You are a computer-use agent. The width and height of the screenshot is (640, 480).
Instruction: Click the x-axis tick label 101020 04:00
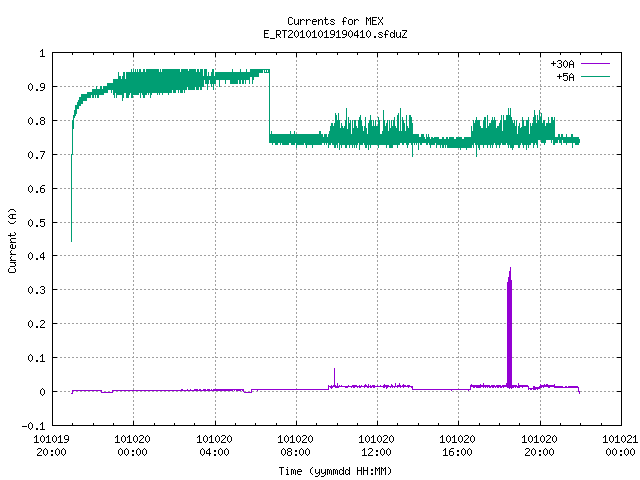(x=214, y=445)
